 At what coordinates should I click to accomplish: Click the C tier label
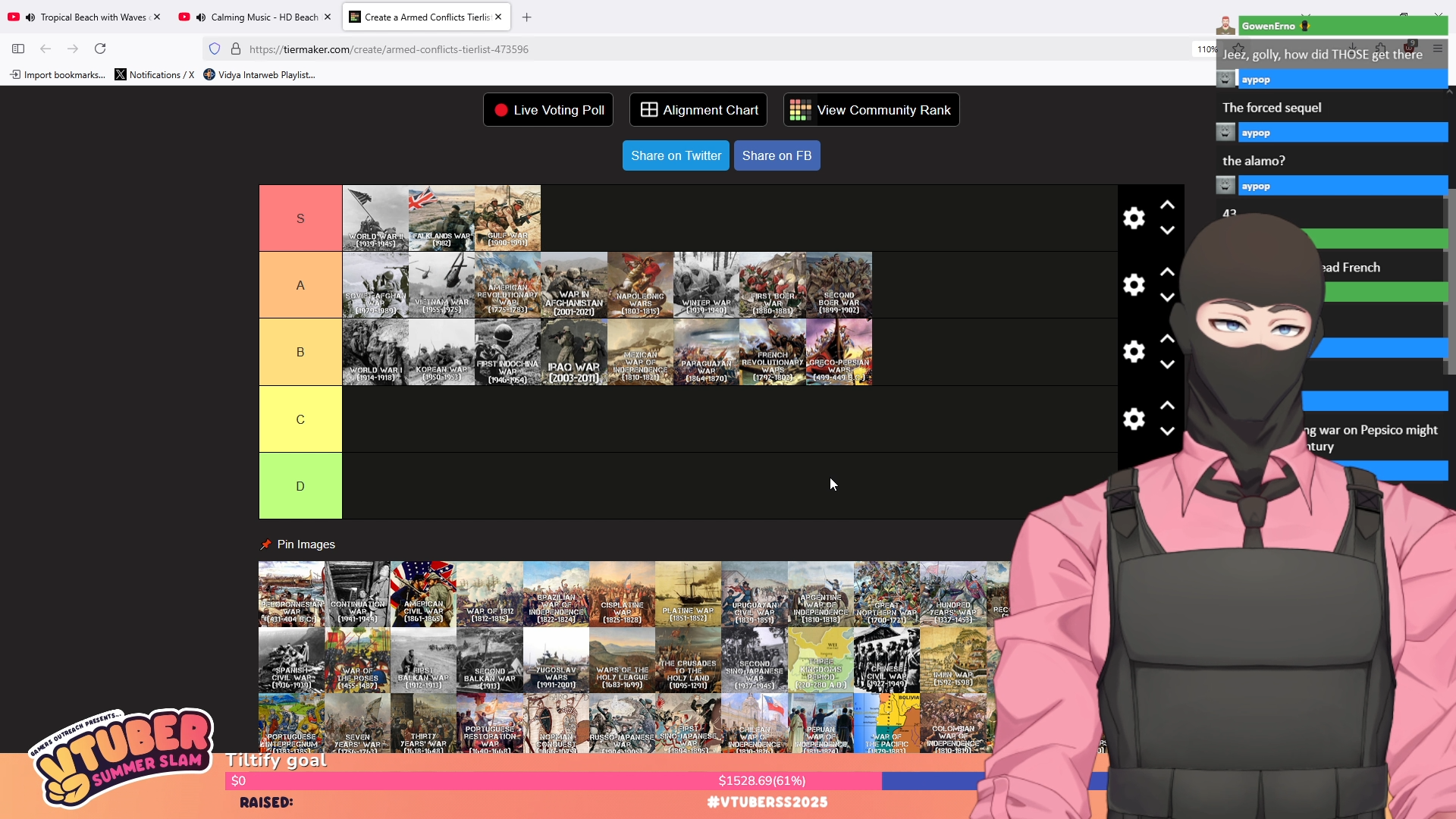[x=300, y=419]
